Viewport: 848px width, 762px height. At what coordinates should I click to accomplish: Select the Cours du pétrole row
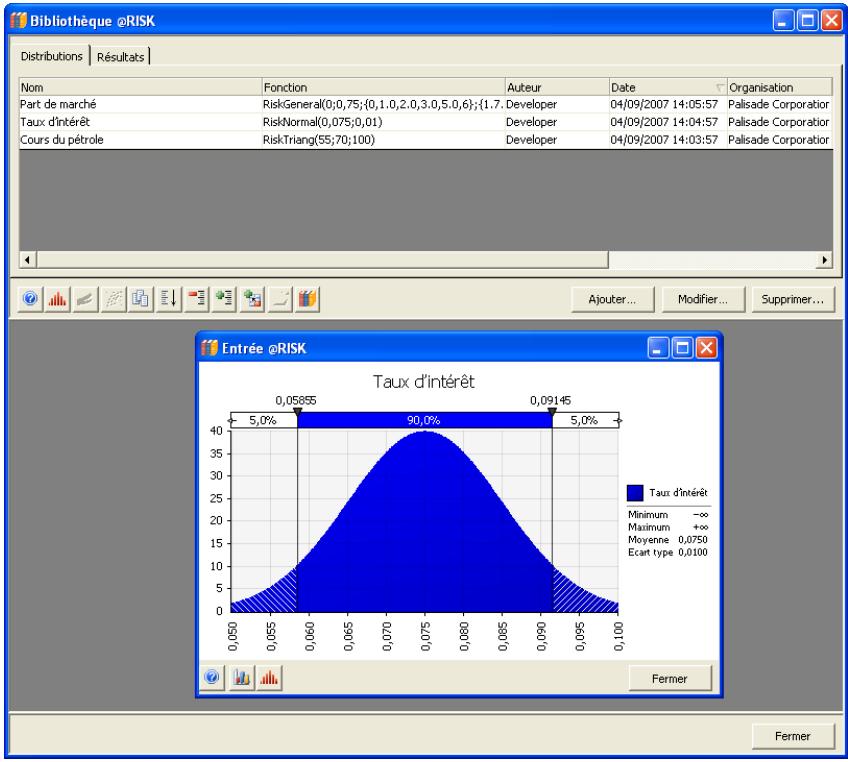62,139
